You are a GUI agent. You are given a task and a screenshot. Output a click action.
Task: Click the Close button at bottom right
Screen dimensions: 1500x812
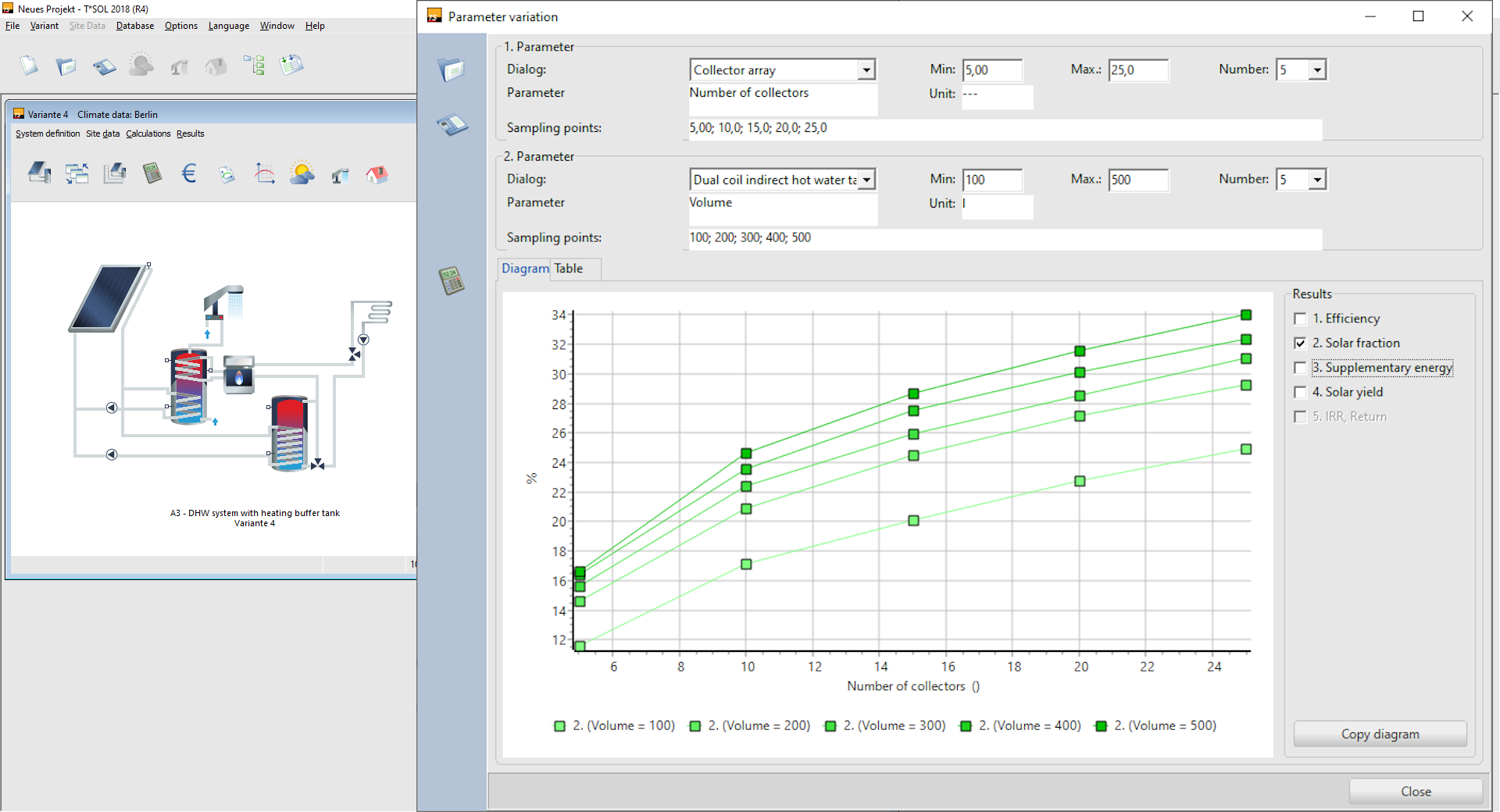tap(1415, 792)
